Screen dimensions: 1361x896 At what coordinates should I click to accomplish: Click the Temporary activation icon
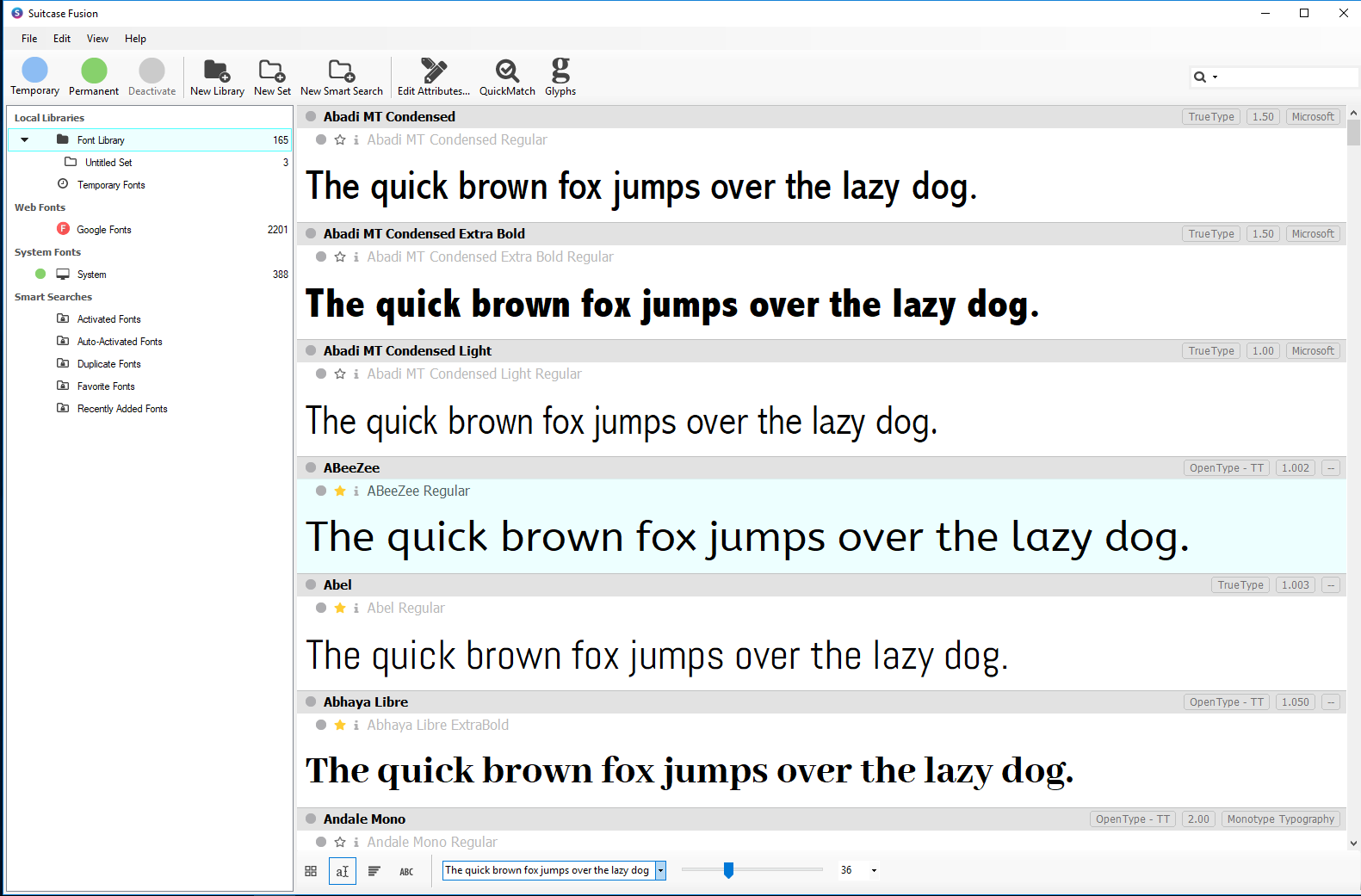coord(34,71)
